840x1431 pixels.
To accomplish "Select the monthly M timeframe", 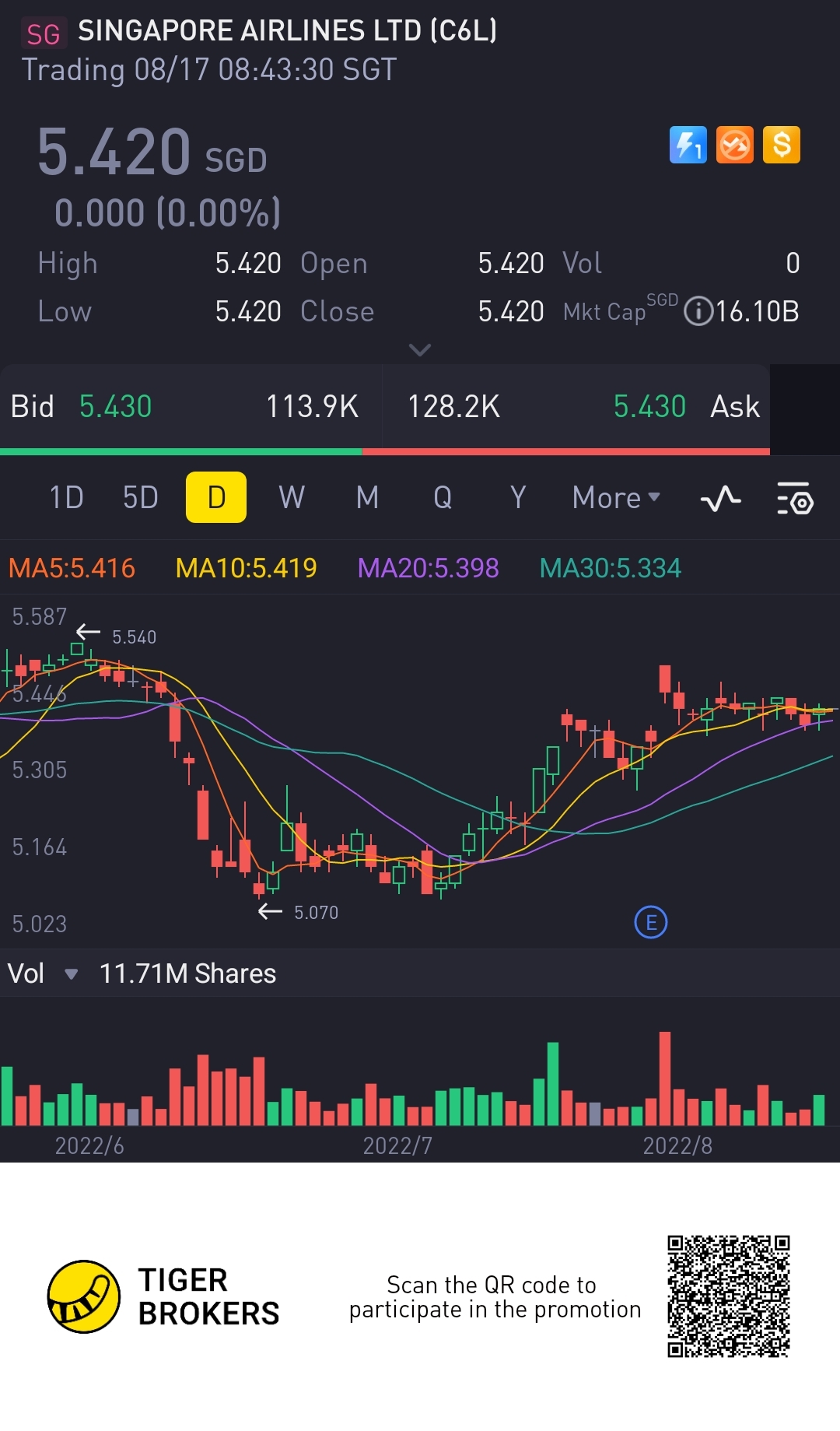I will tap(367, 498).
